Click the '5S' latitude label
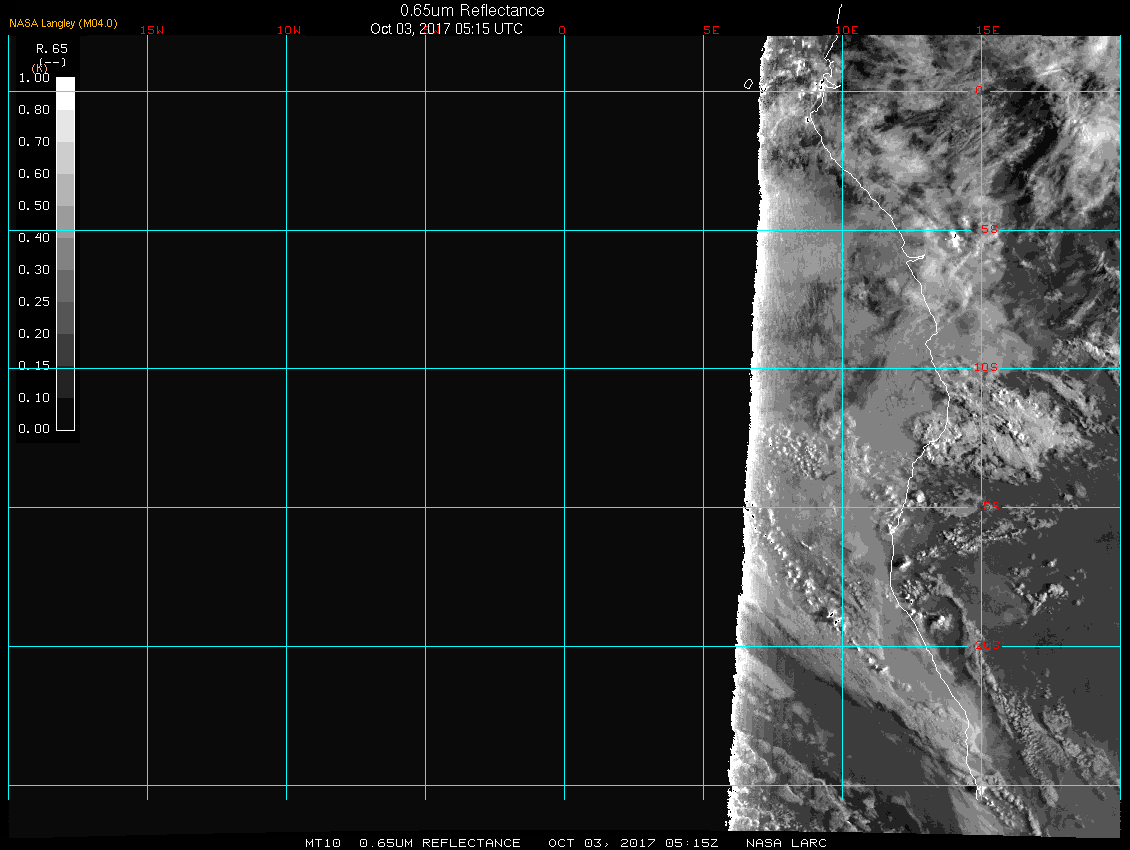This screenshot has height=850, width=1130. click(x=989, y=229)
